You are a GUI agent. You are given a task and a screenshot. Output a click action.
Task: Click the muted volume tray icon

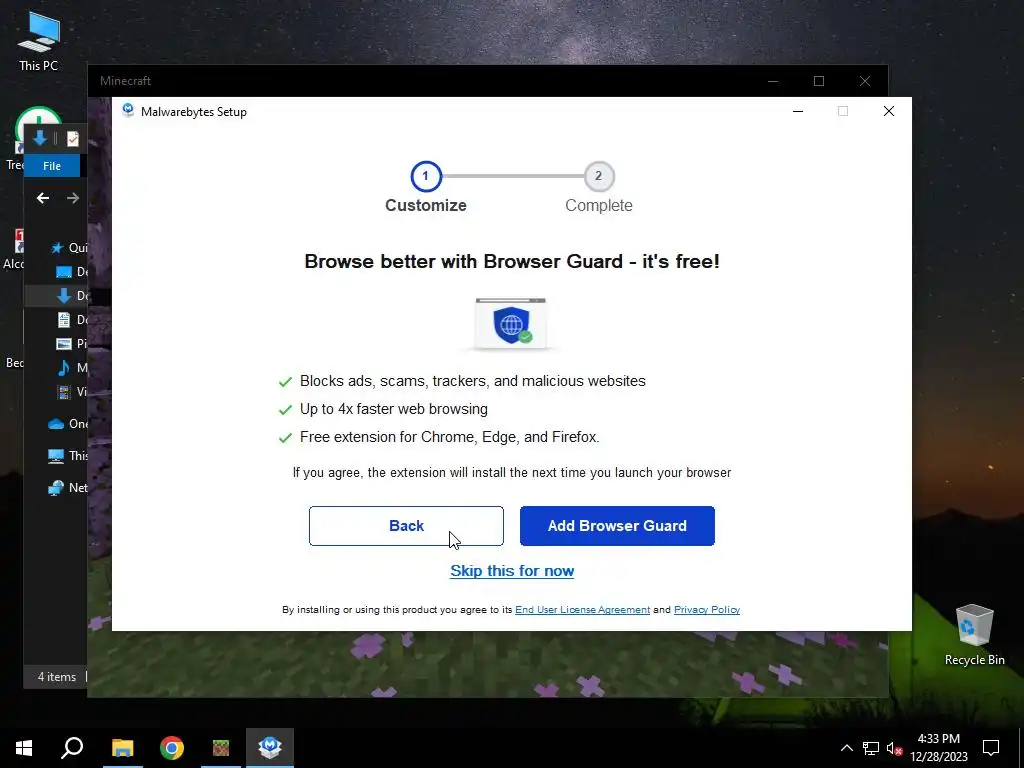pyautogui.click(x=894, y=748)
